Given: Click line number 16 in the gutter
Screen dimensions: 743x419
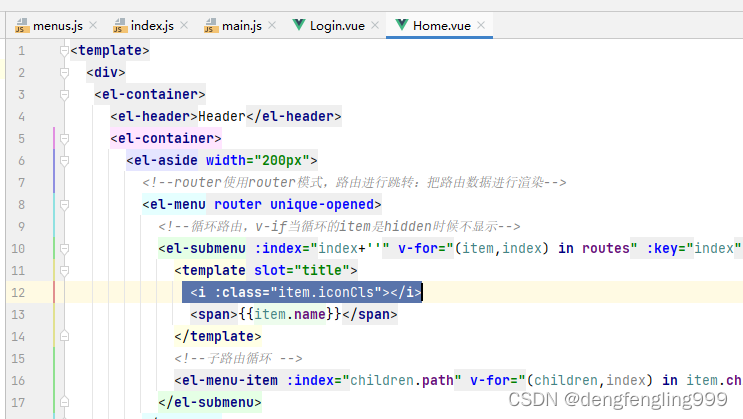Looking at the screenshot, I should pyautogui.click(x=18, y=381).
